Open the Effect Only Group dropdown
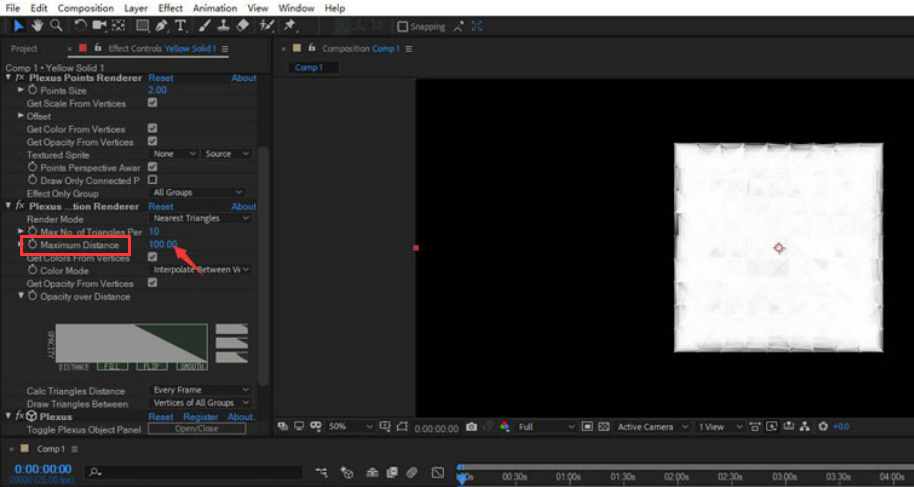The height and width of the screenshot is (487, 914). coord(197,193)
